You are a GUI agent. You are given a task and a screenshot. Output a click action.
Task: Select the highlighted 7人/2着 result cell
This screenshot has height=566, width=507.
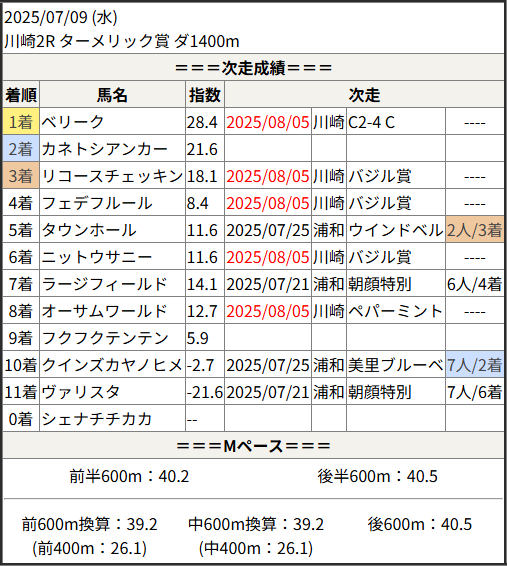click(475, 365)
